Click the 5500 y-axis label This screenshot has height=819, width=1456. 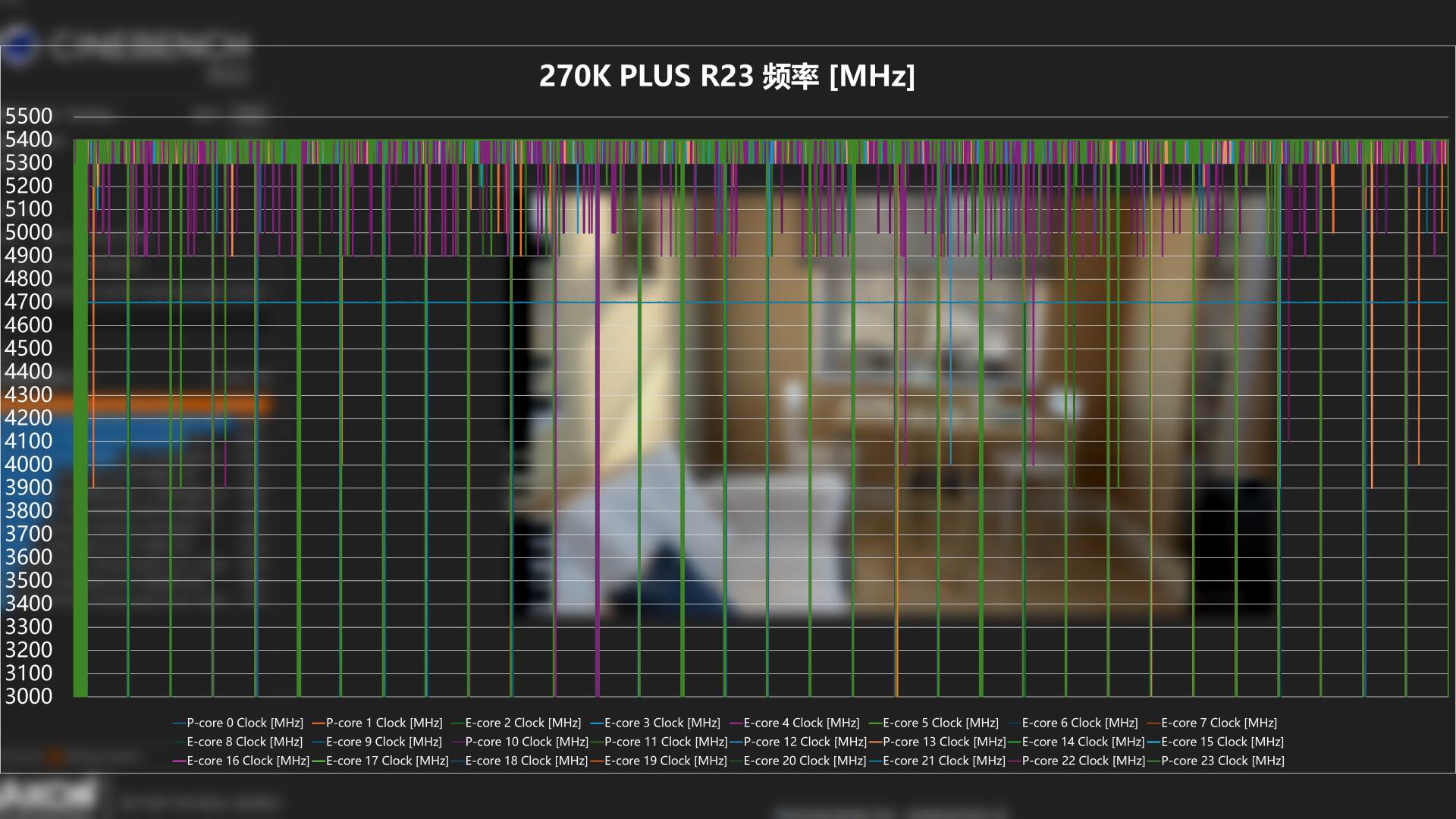pyautogui.click(x=29, y=116)
